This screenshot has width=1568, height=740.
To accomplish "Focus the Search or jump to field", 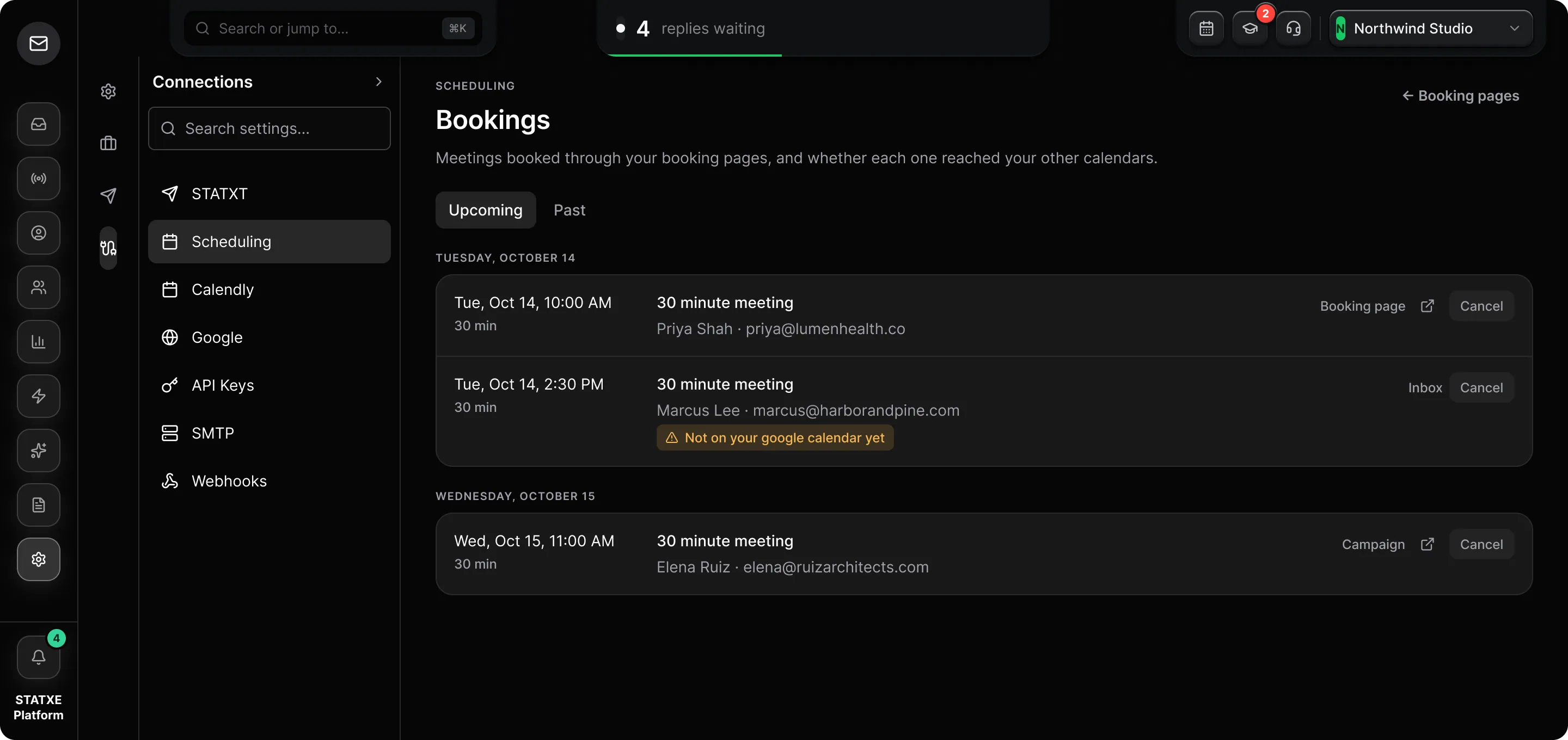I will (x=333, y=29).
